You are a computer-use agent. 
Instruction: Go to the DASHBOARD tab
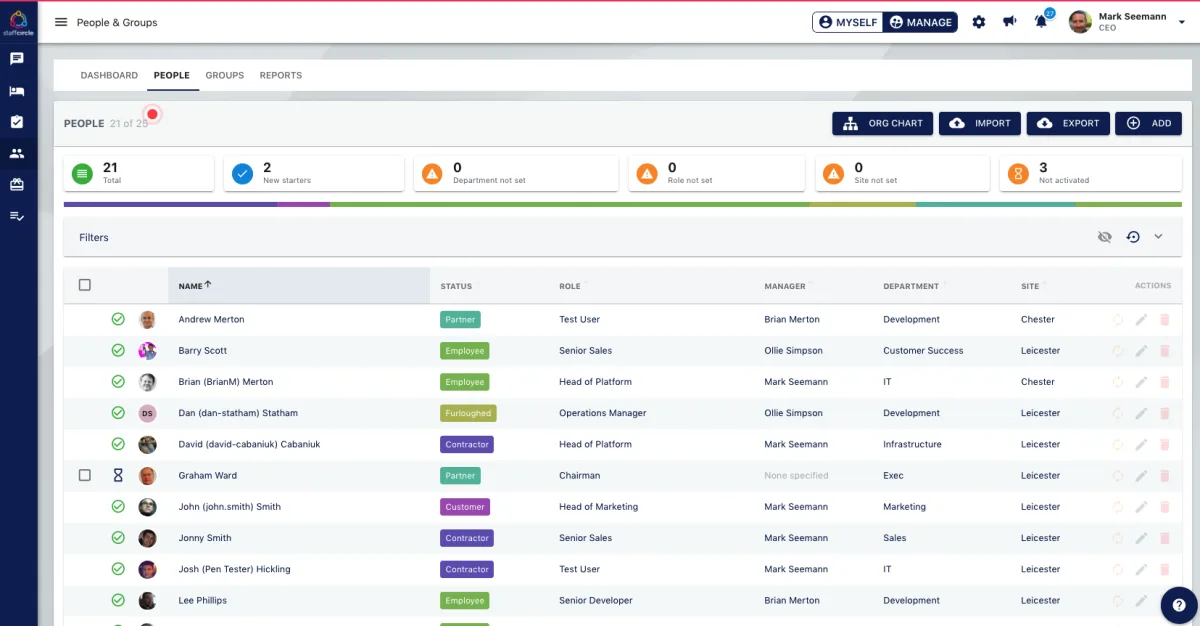[109, 75]
